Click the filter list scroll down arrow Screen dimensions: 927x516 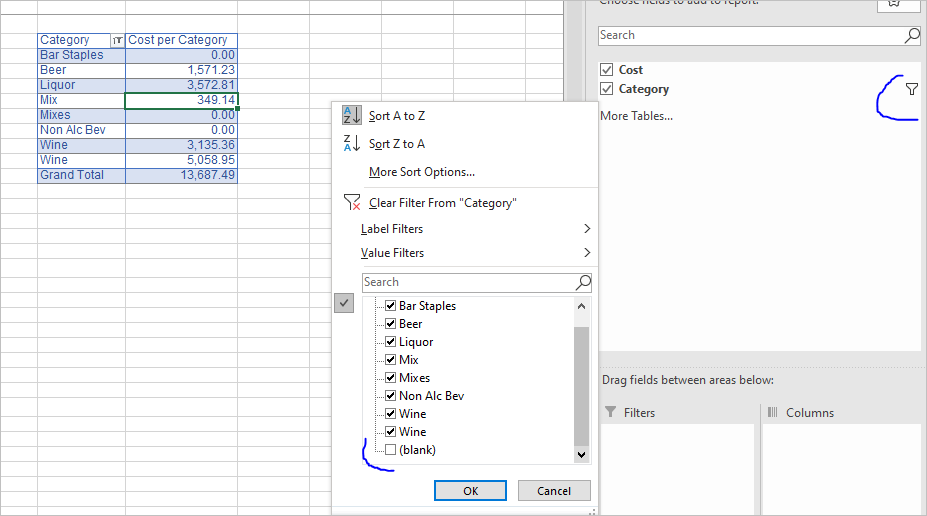pyautogui.click(x=582, y=455)
